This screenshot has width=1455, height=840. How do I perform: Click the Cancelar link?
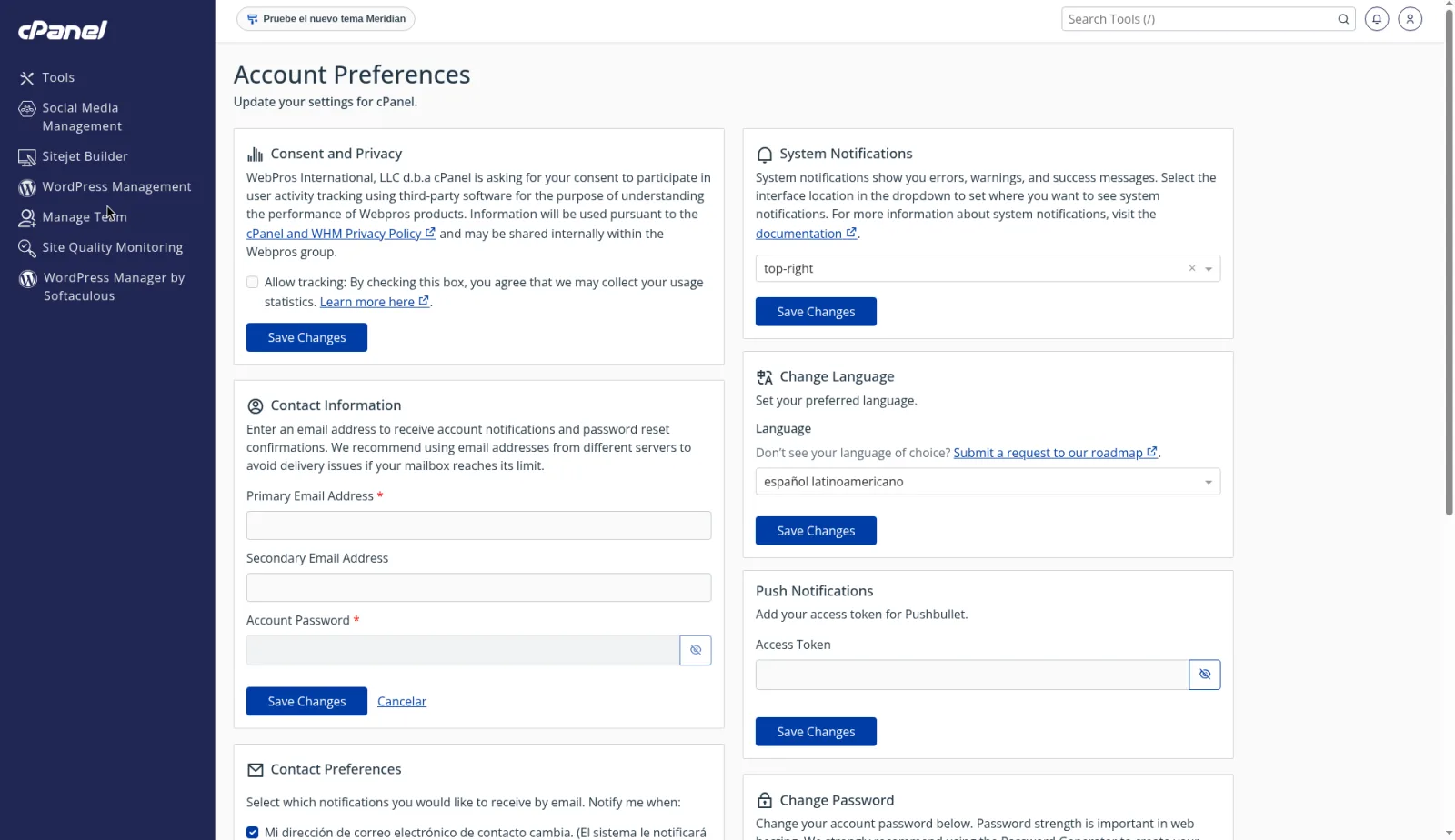402,702
